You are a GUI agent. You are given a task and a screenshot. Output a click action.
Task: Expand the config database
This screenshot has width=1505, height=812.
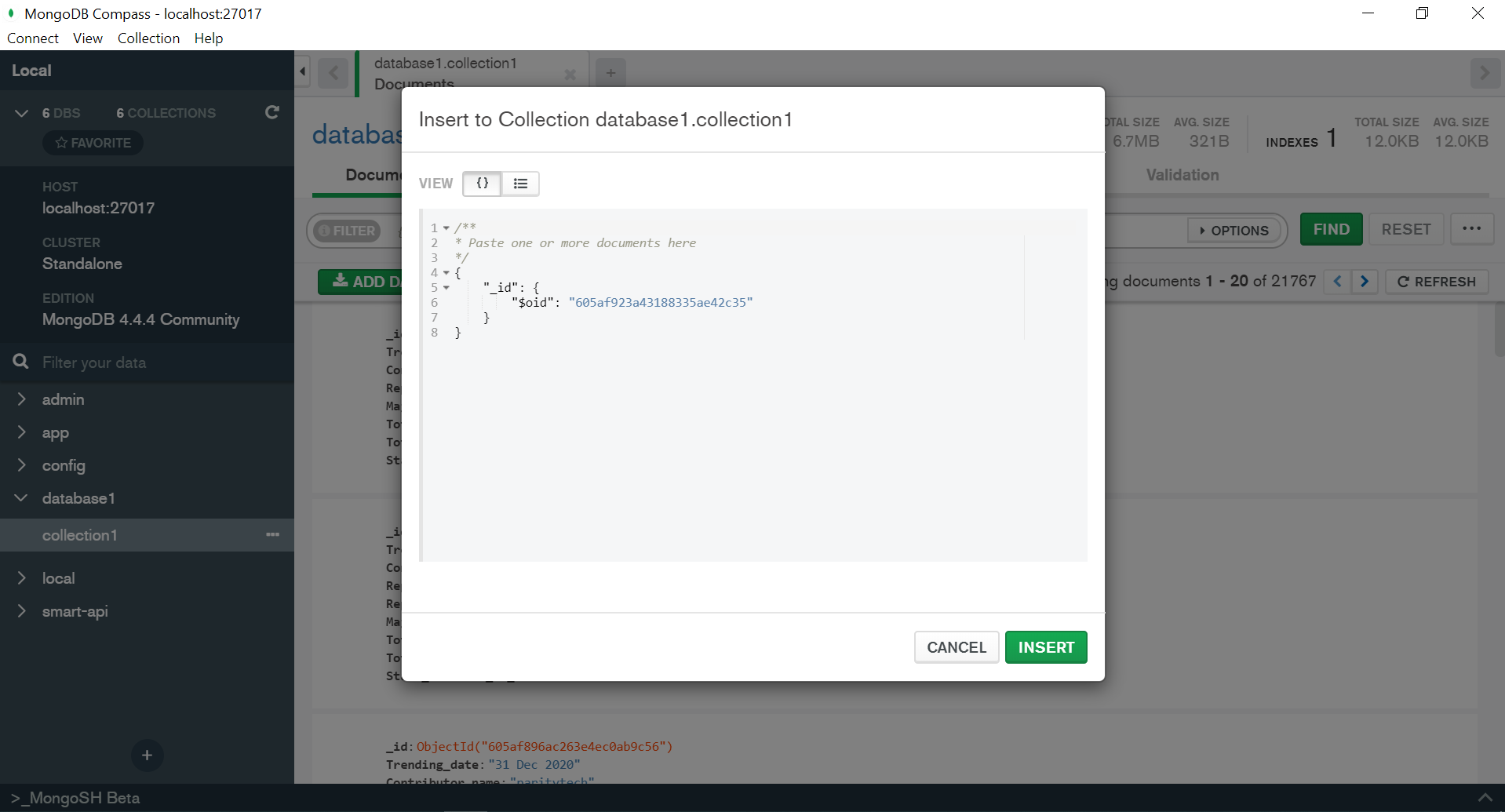22,465
